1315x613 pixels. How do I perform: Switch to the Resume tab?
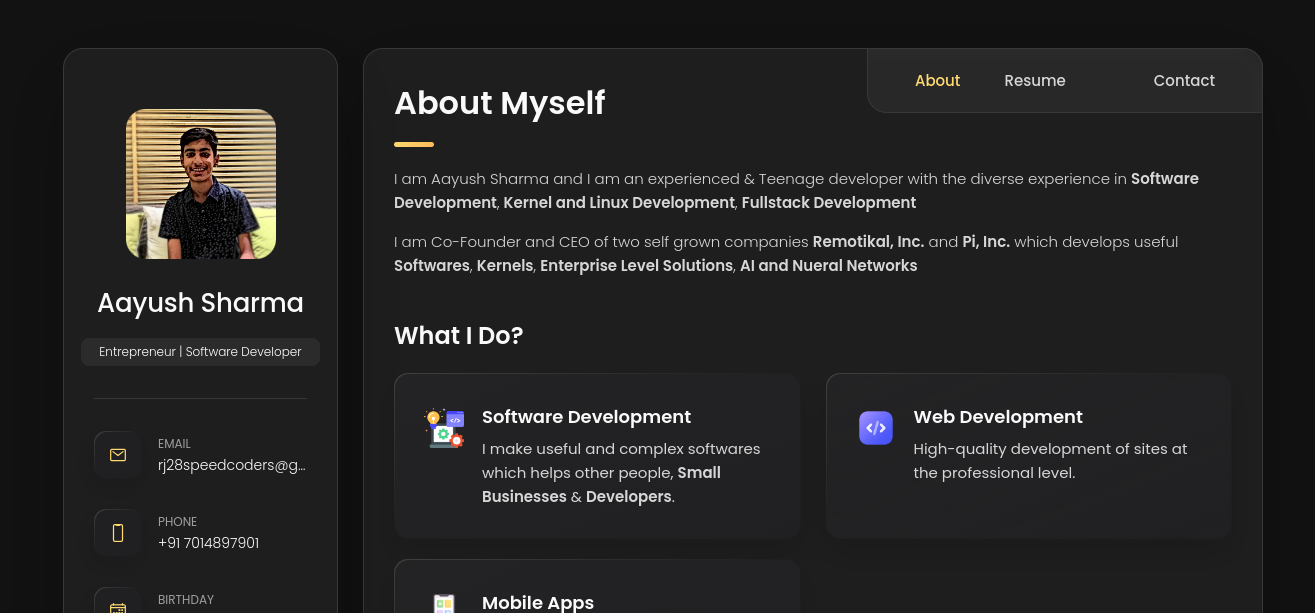(x=1035, y=80)
